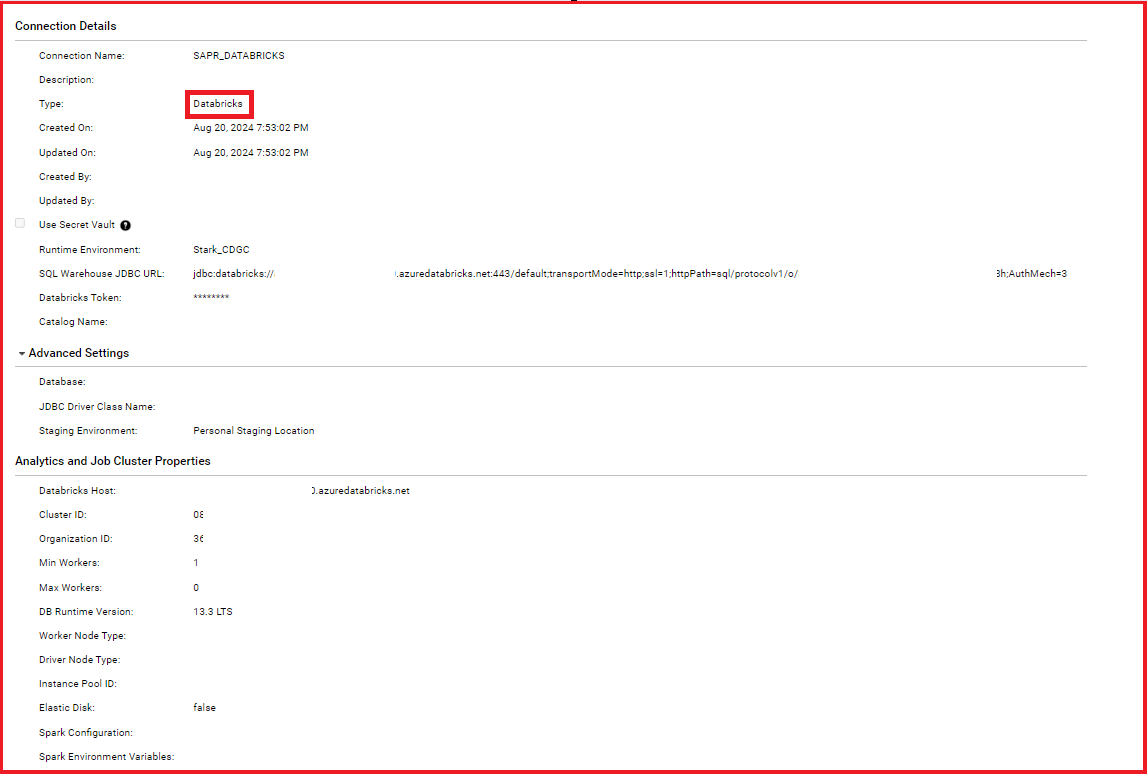
Task: Click the Connection Details heading
Action: pyautogui.click(x=66, y=26)
